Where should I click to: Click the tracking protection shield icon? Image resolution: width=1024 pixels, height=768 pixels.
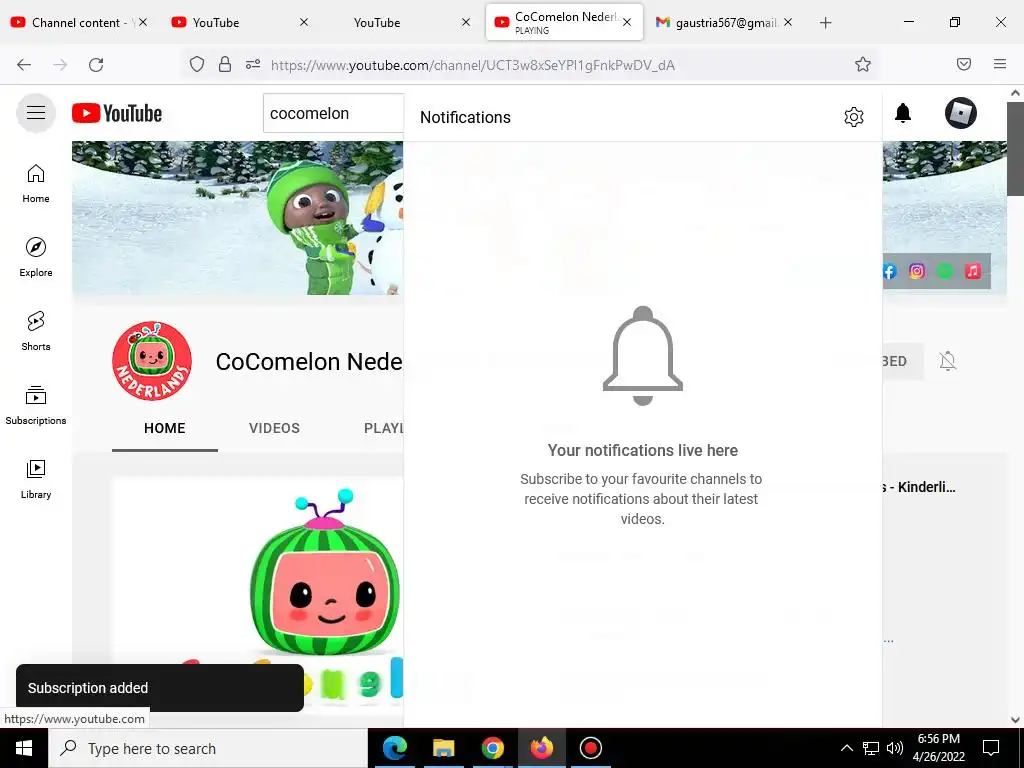point(197,64)
